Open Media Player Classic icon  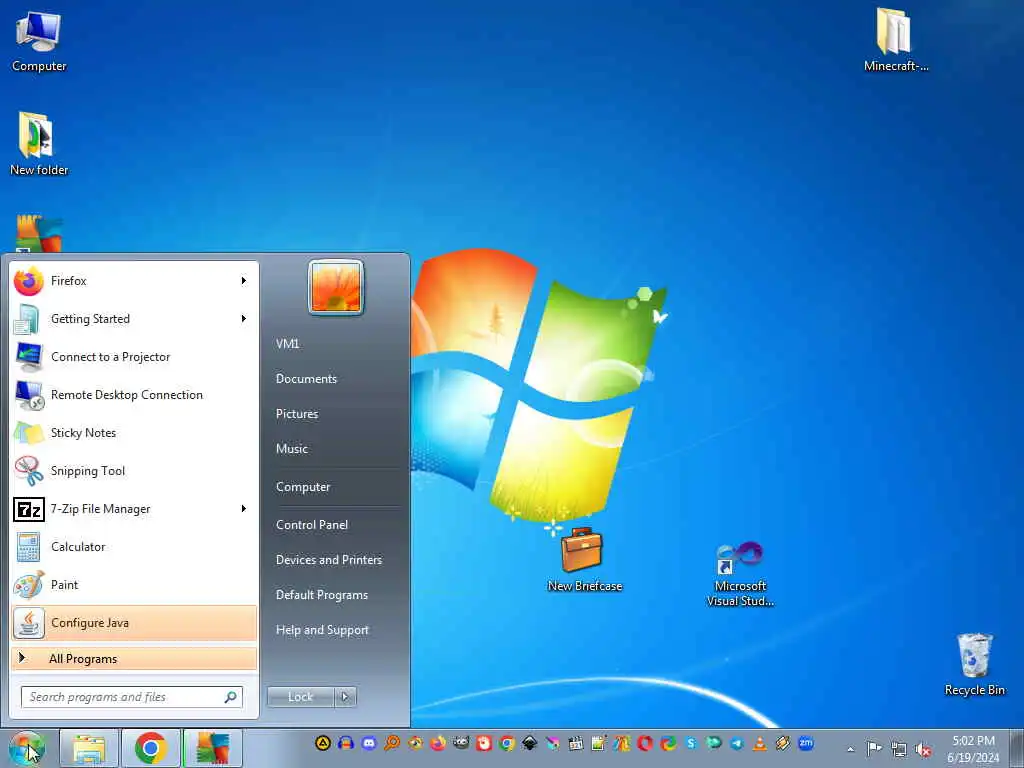(576, 743)
